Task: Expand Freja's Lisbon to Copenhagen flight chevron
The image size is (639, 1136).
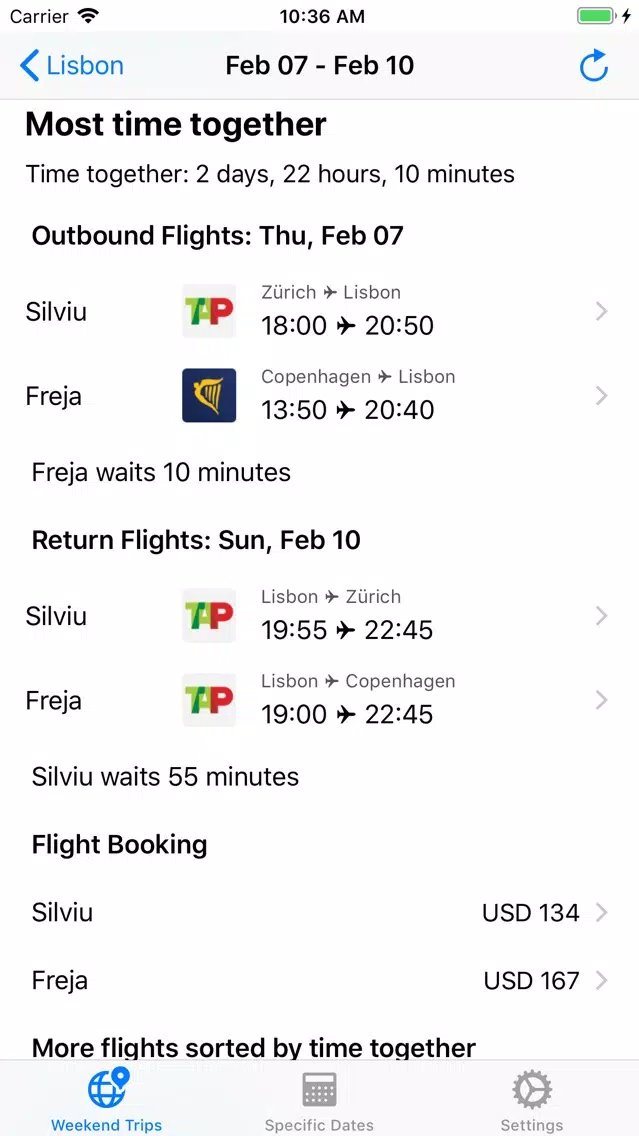Action: [x=601, y=701]
